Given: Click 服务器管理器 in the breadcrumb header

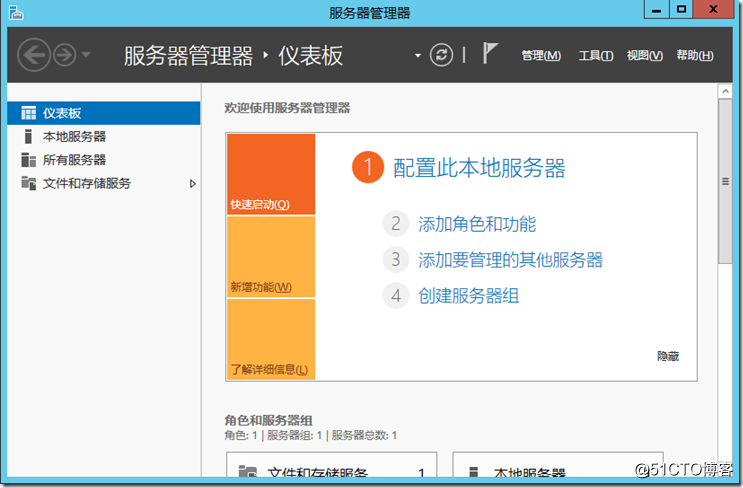Looking at the screenshot, I should coord(188,56).
